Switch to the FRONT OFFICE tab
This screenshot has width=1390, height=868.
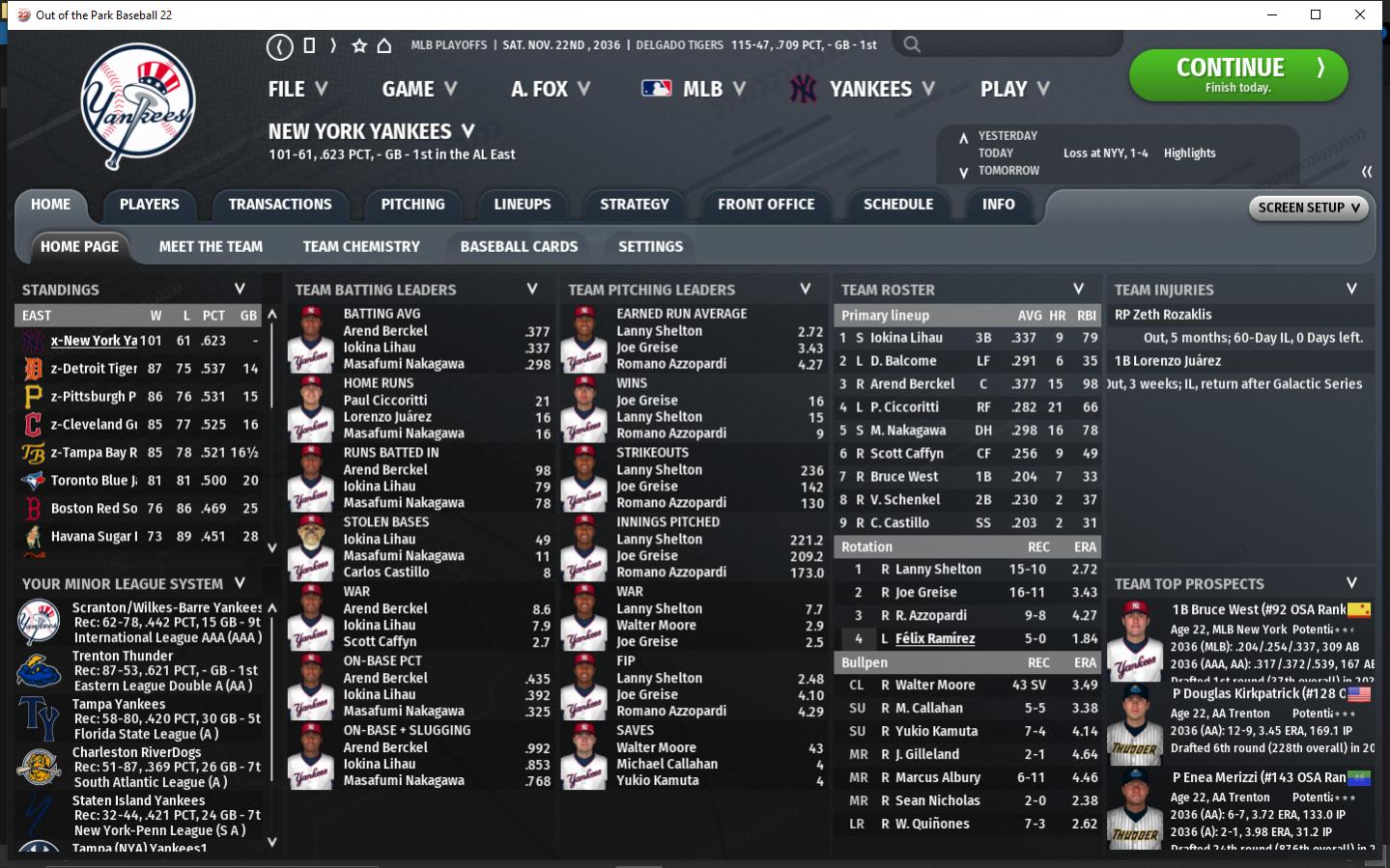point(766,205)
